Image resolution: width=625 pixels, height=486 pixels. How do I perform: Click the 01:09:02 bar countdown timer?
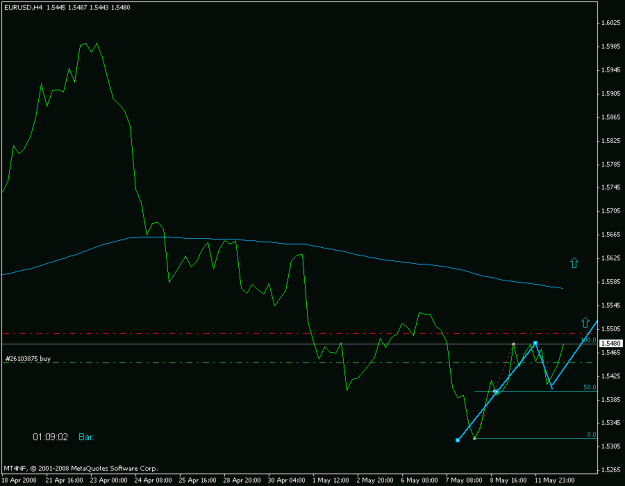(x=50, y=437)
